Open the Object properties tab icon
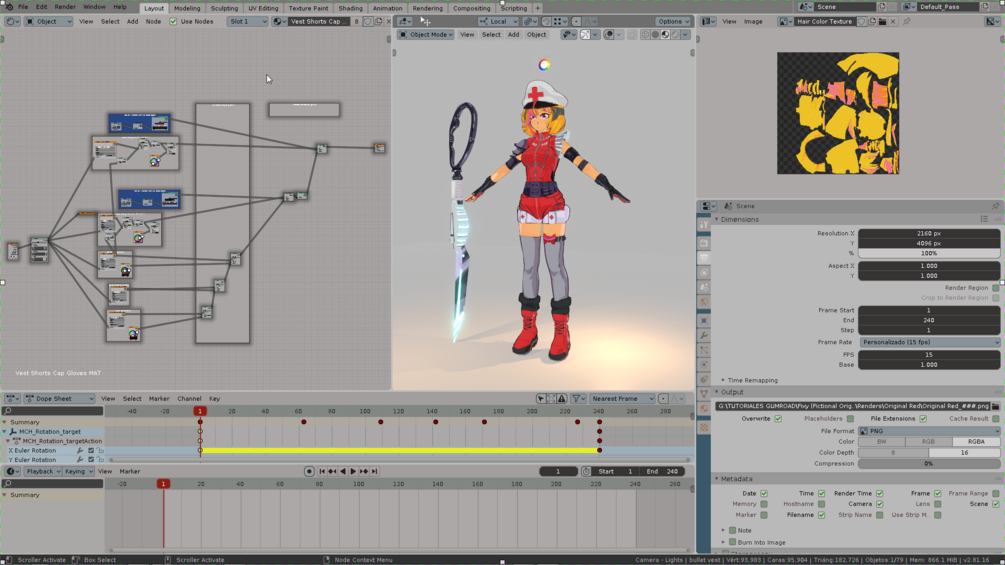This screenshot has width=1005, height=565. [704, 320]
